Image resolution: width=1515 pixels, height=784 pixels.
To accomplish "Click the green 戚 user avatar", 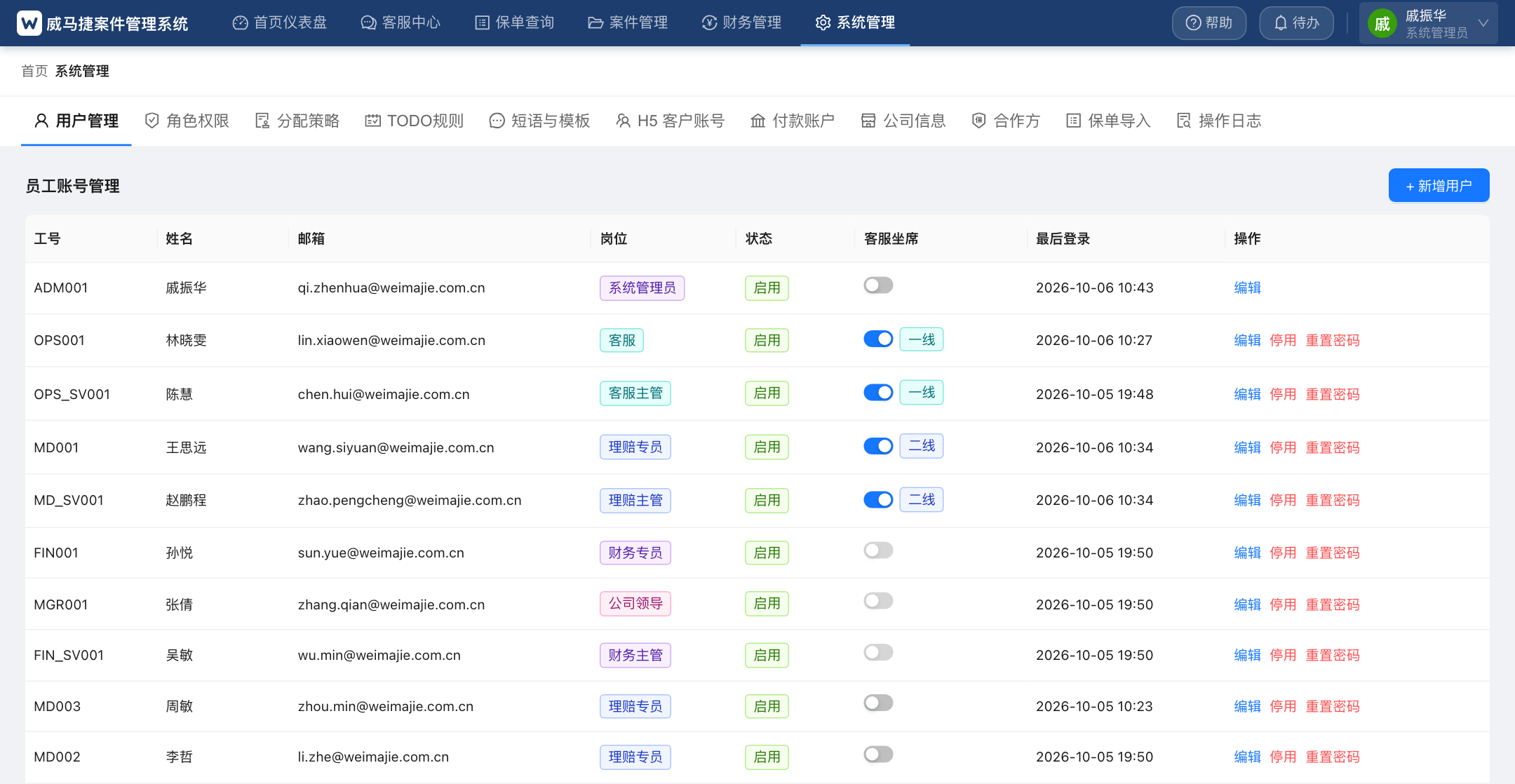I will pos(1382,24).
